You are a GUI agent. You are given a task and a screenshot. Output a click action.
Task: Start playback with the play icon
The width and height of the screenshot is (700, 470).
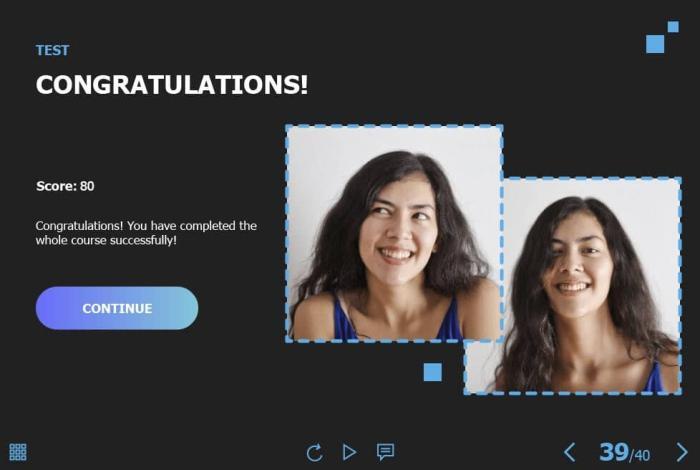(x=349, y=452)
